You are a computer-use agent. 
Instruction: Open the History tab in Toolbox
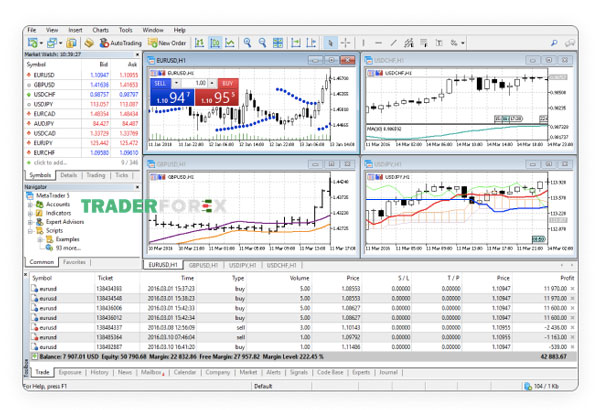click(x=99, y=372)
